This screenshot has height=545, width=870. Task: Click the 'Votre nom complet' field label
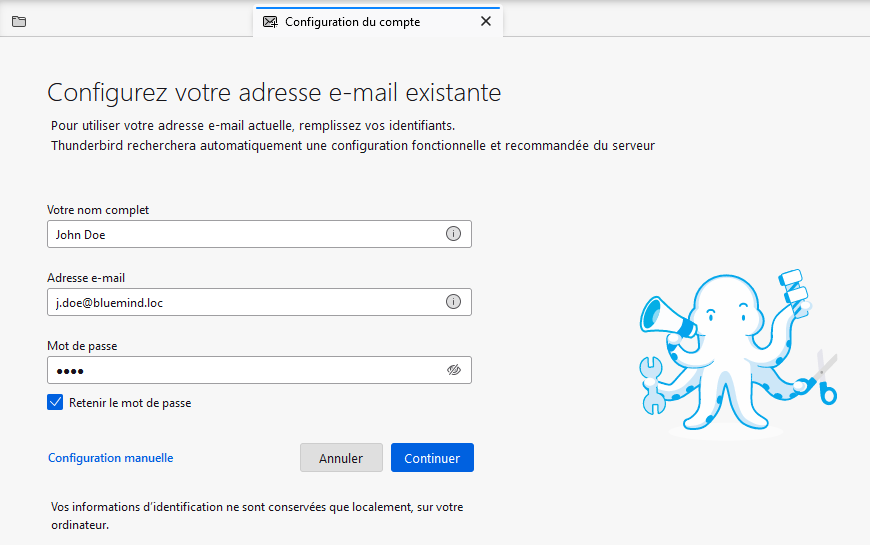coord(98,210)
